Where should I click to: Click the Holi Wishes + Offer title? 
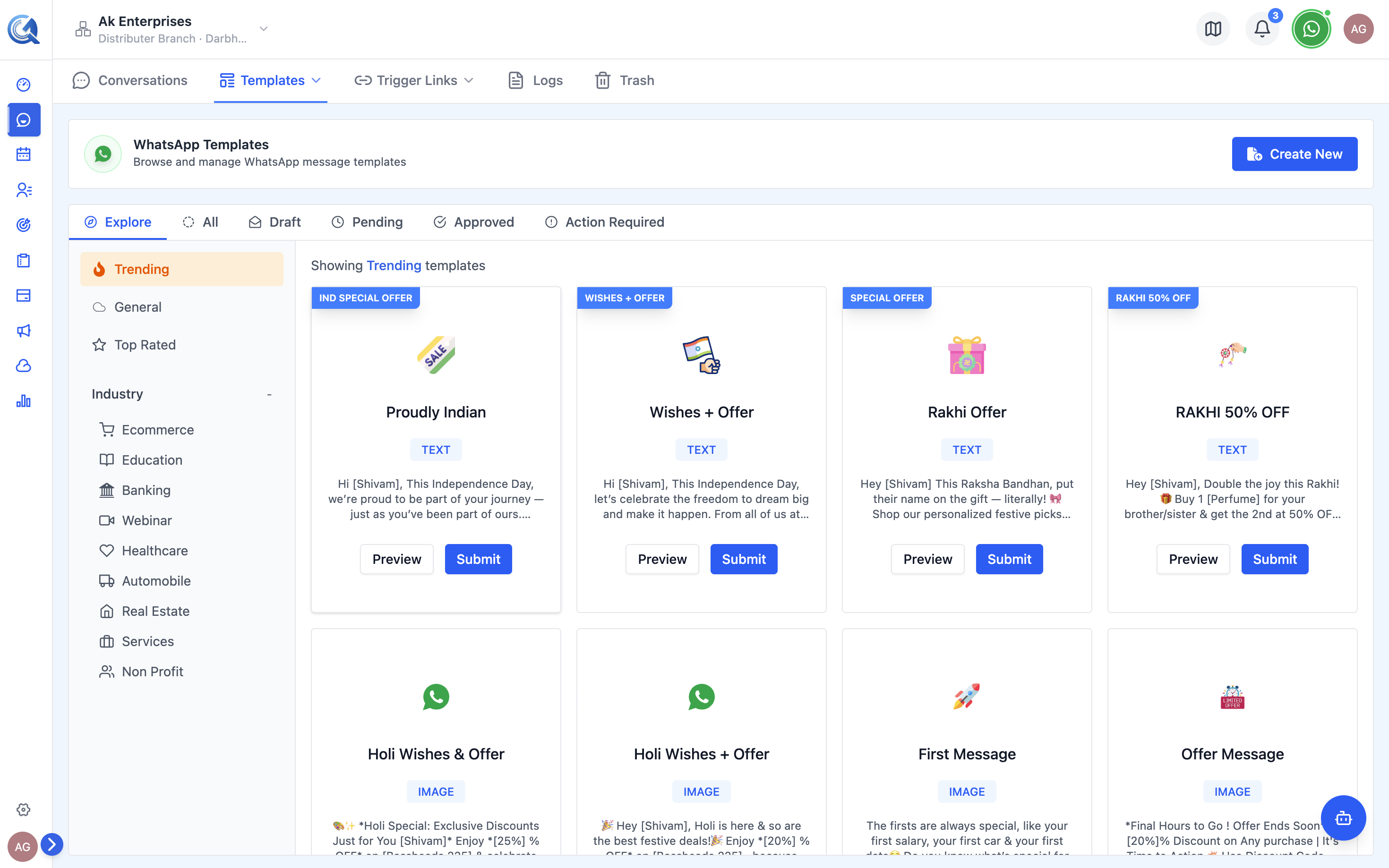pos(701,754)
